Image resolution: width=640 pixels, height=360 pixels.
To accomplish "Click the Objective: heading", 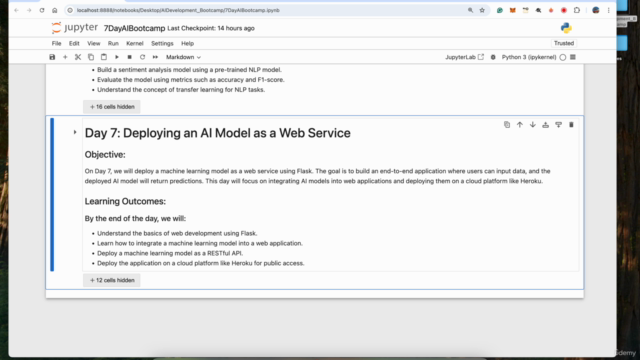I will coord(105,155).
